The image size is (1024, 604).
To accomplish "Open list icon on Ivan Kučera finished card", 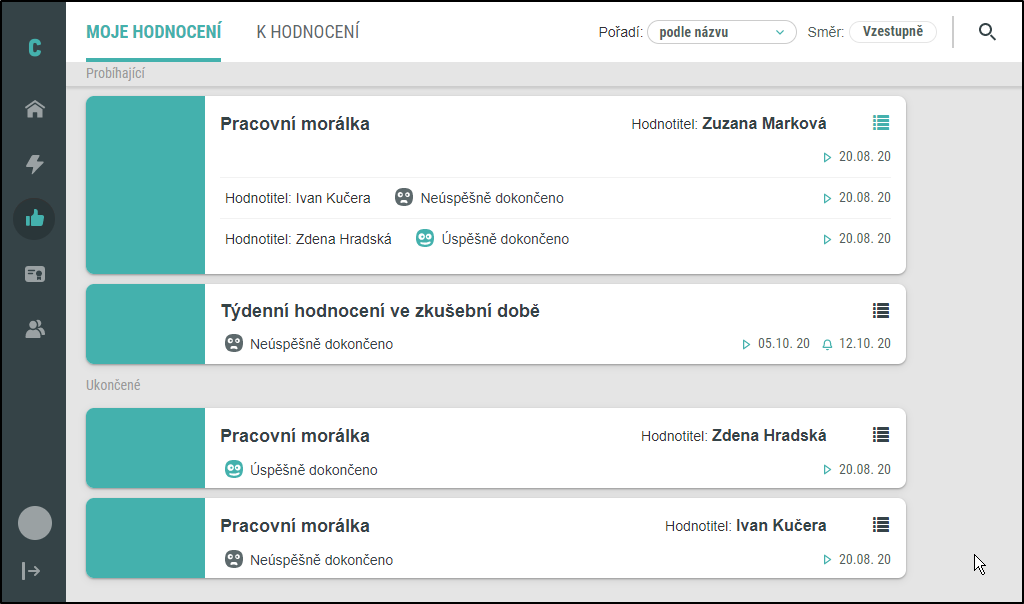I will 881,525.
